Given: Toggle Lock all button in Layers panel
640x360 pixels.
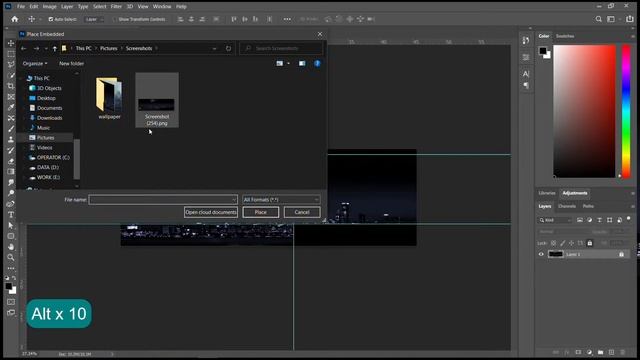Looking at the screenshot, I should point(589,243).
